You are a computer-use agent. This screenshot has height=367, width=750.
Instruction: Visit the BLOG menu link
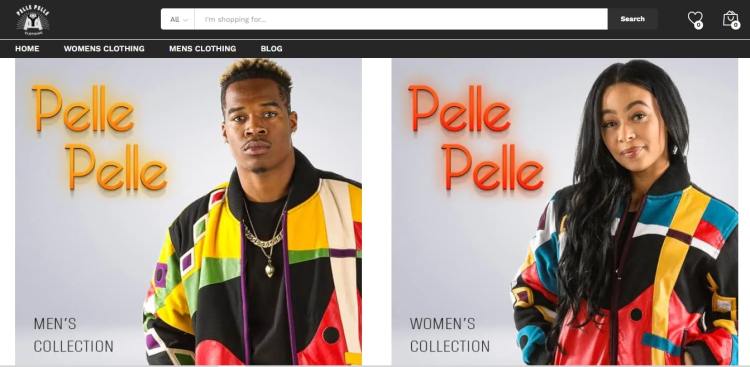pos(271,48)
